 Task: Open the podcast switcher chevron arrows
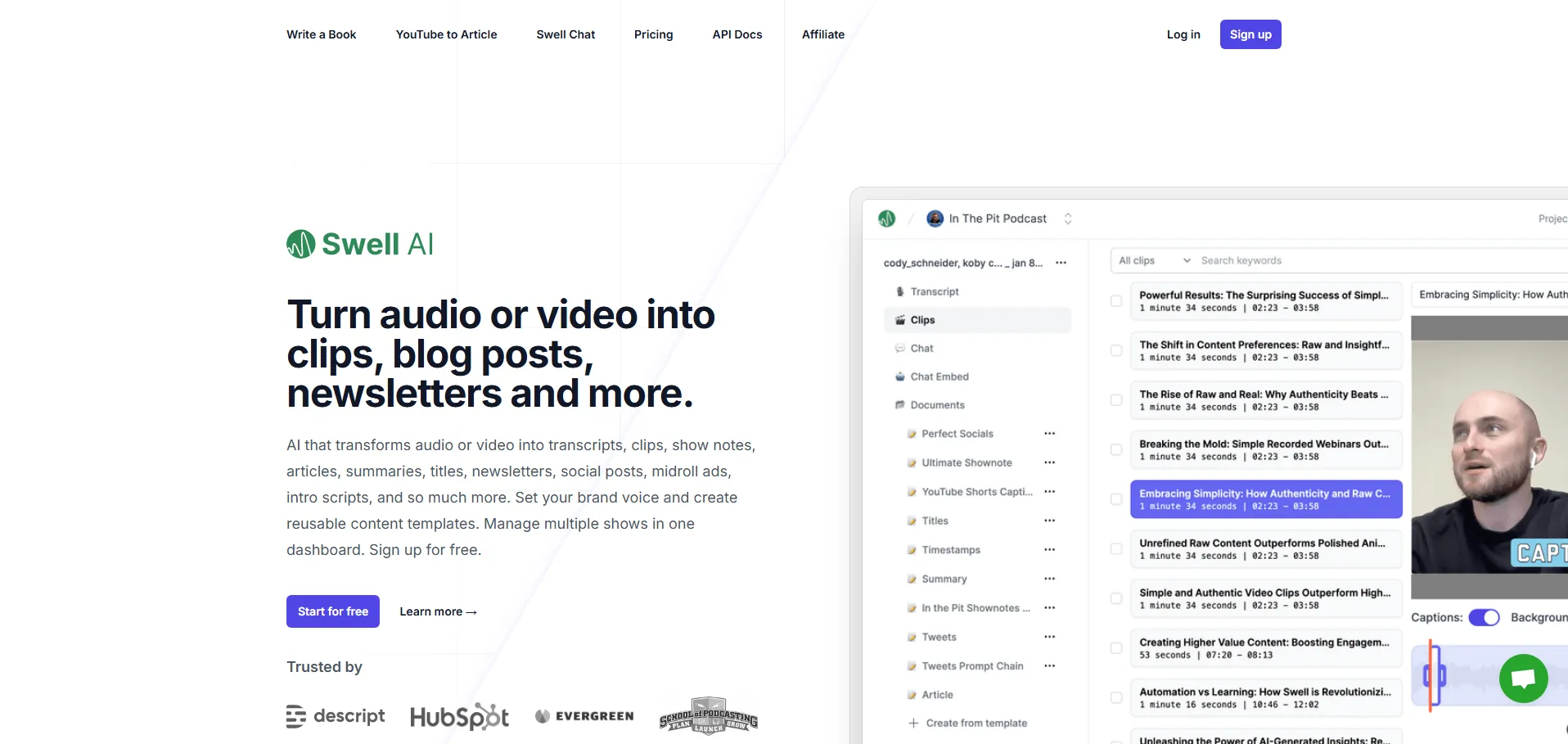pyautogui.click(x=1068, y=219)
